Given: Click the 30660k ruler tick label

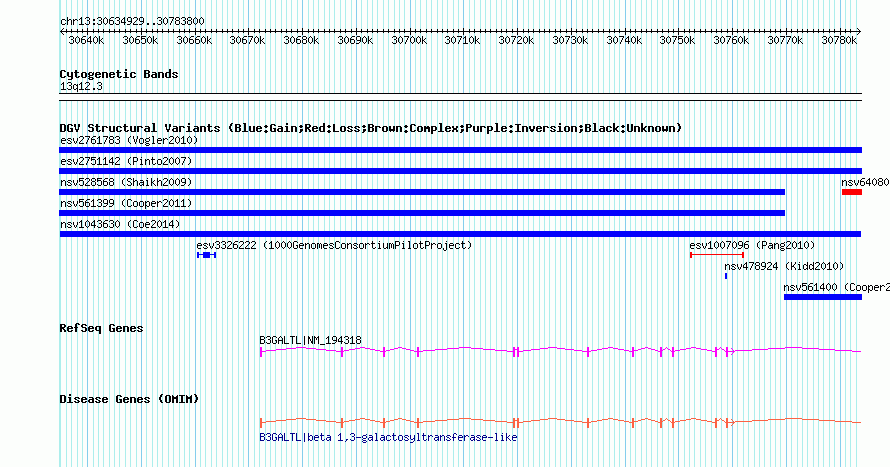Looking at the screenshot, I should (x=194, y=40).
